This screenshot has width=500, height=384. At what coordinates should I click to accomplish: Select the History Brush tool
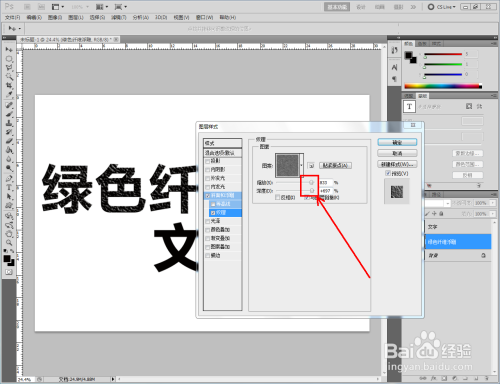tap(9, 132)
